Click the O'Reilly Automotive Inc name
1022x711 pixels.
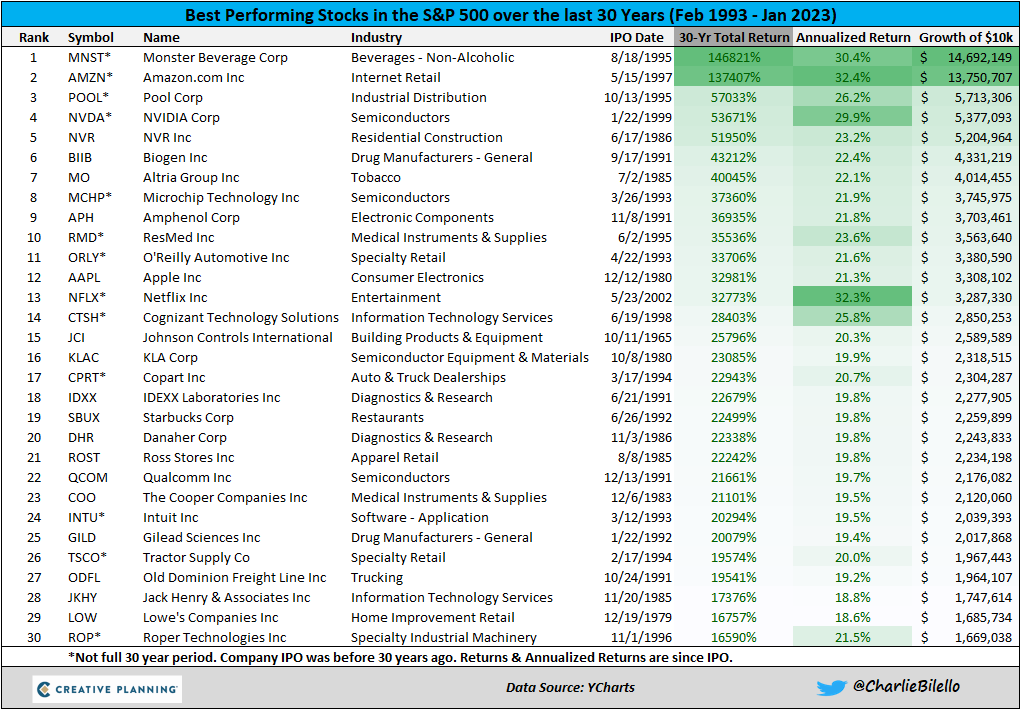pyautogui.click(x=216, y=257)
